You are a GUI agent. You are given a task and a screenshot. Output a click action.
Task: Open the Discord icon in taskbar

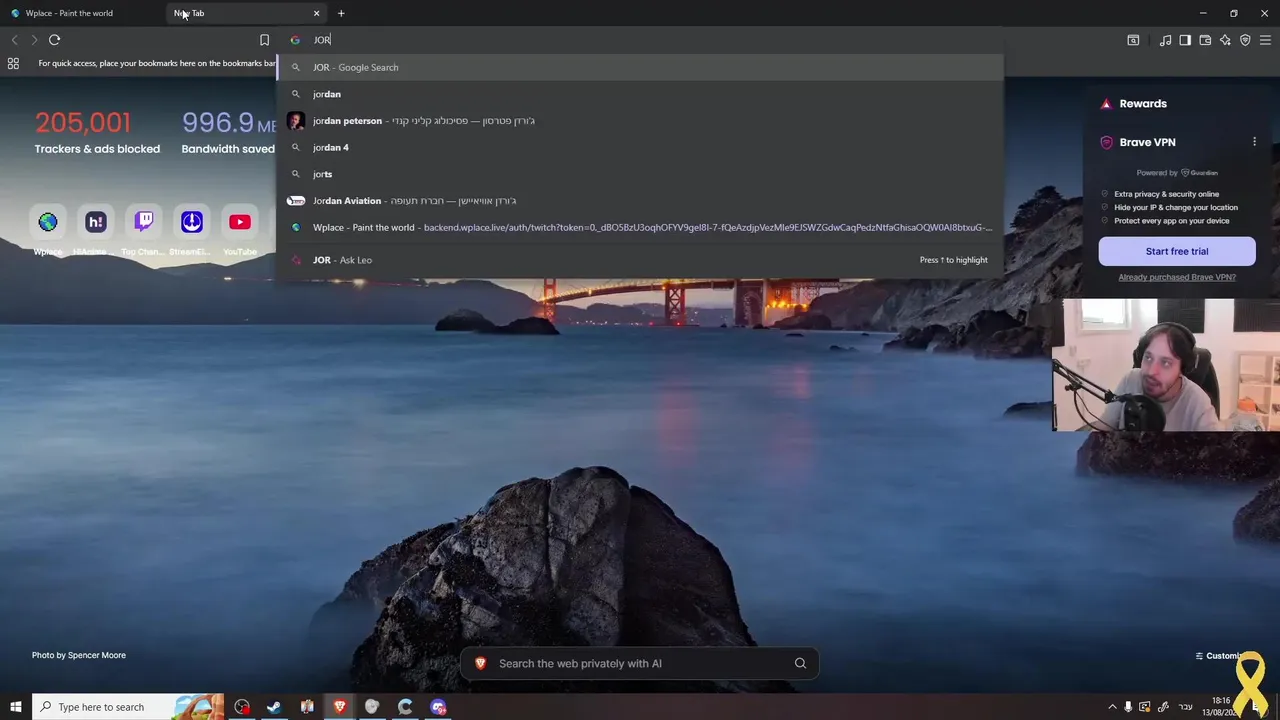tap(438, 707)
